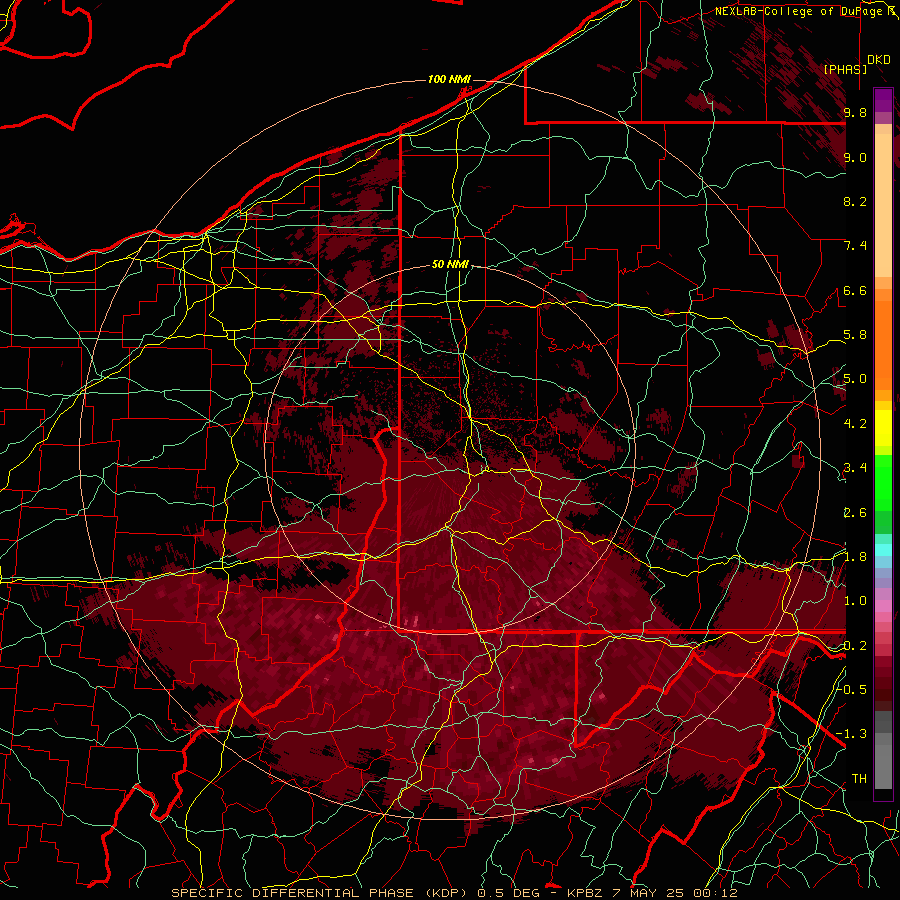Click the 6.6 scale value
Viewport: 900px width, 900px height.
click(x=855, y=290)
